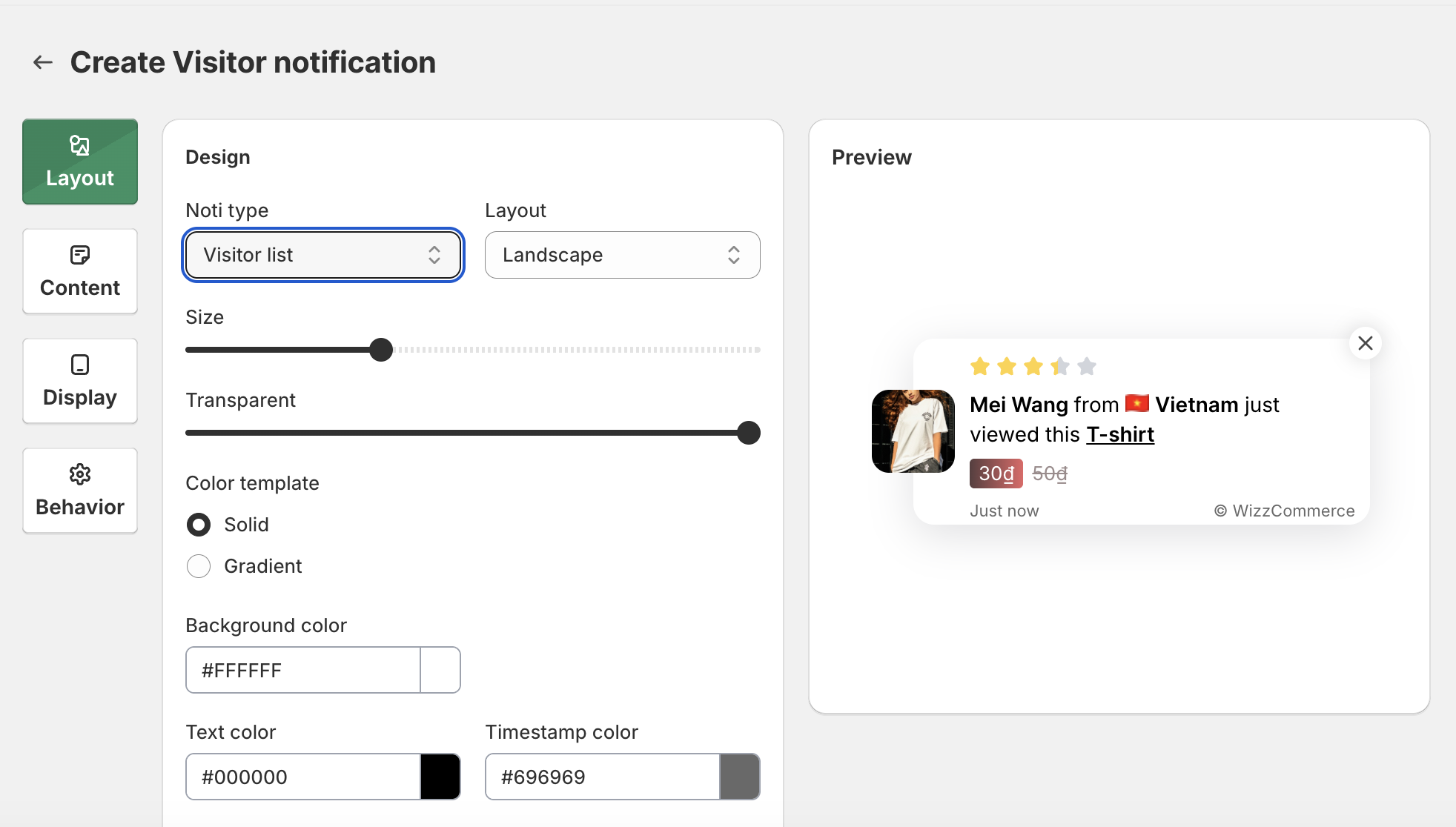Open the Content tab icon
Image resolution: width=1456 pixels, height=827 pixels.
(x=80, y=256)
